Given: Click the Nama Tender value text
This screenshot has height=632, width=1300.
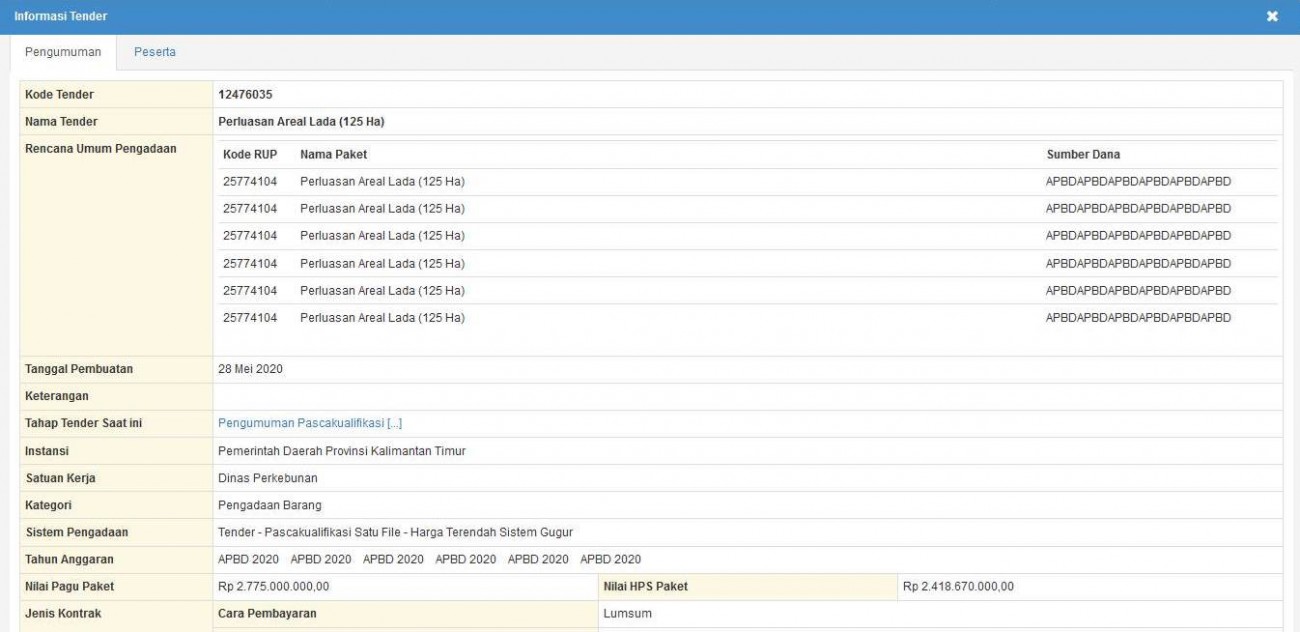Looking at the screenshot, I should pos(301,122).
